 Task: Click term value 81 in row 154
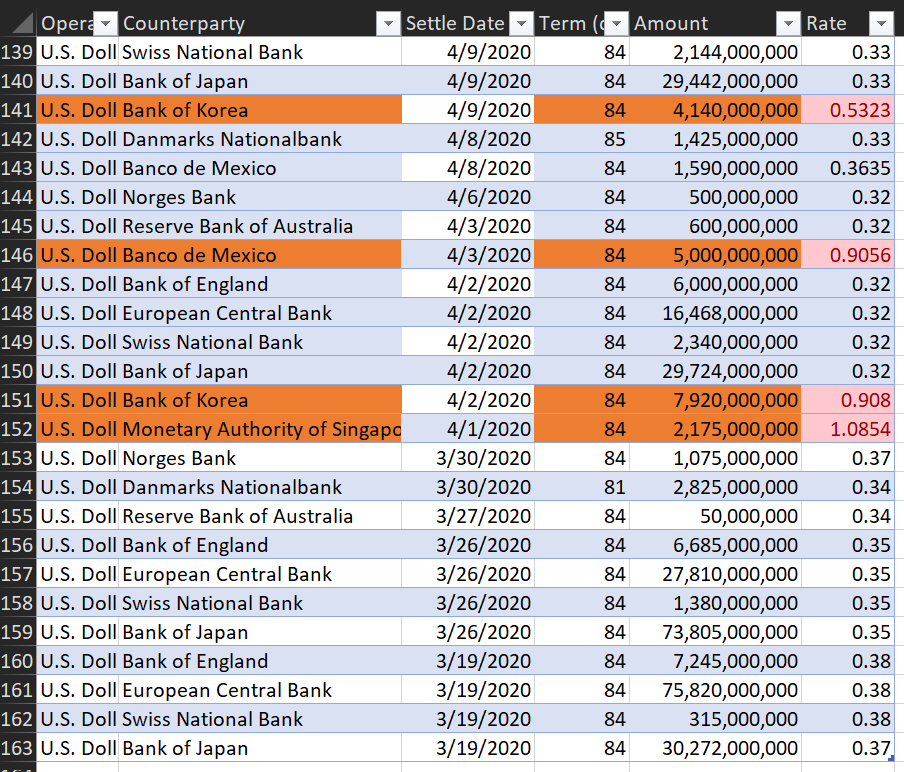[x=582, y=487]
